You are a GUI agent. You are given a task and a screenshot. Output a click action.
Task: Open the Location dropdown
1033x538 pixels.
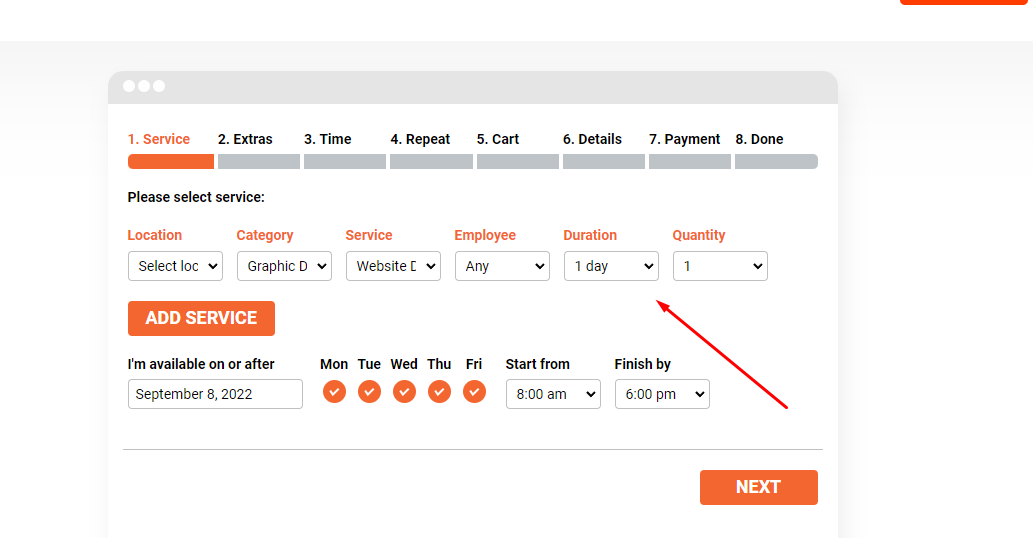(175, 266)
